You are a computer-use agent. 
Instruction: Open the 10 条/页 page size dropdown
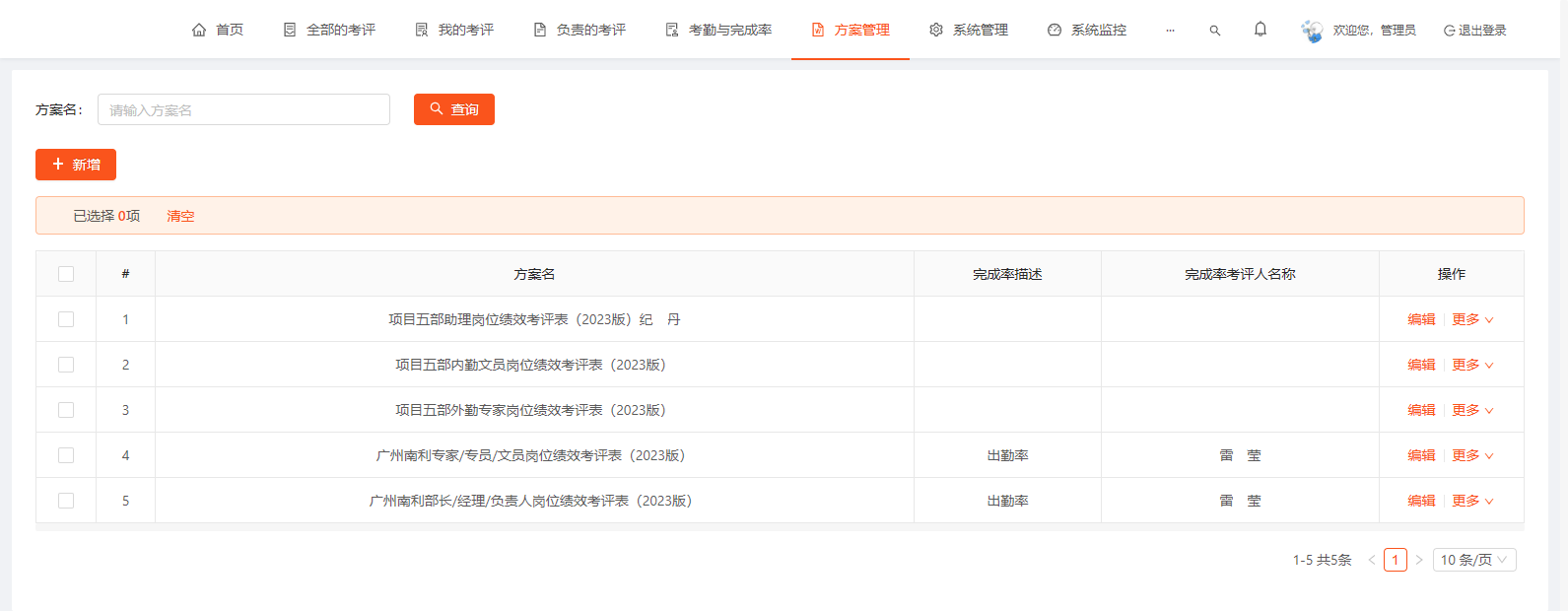1473,560
